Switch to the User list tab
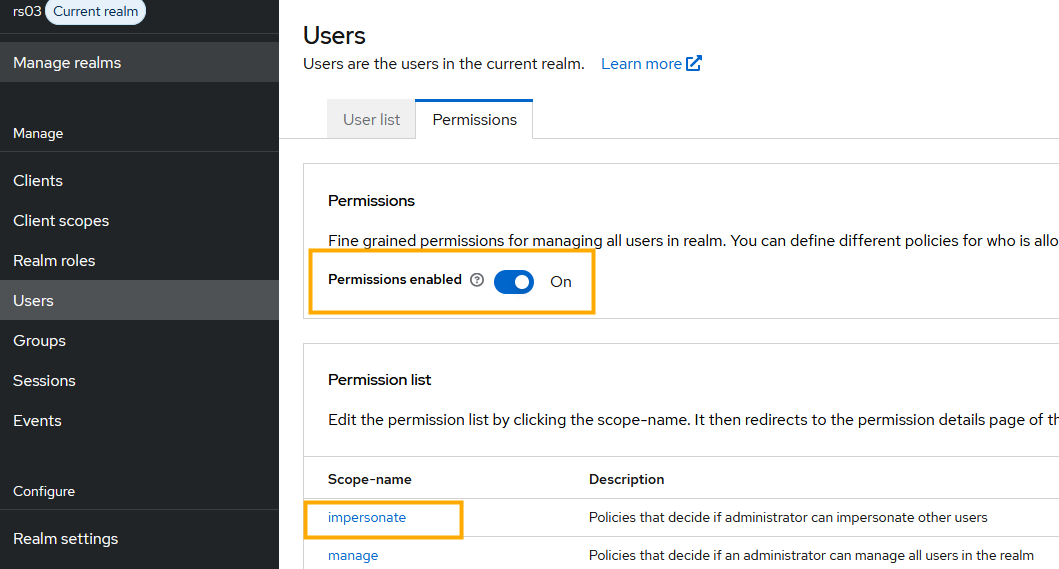 pos(371,119)
